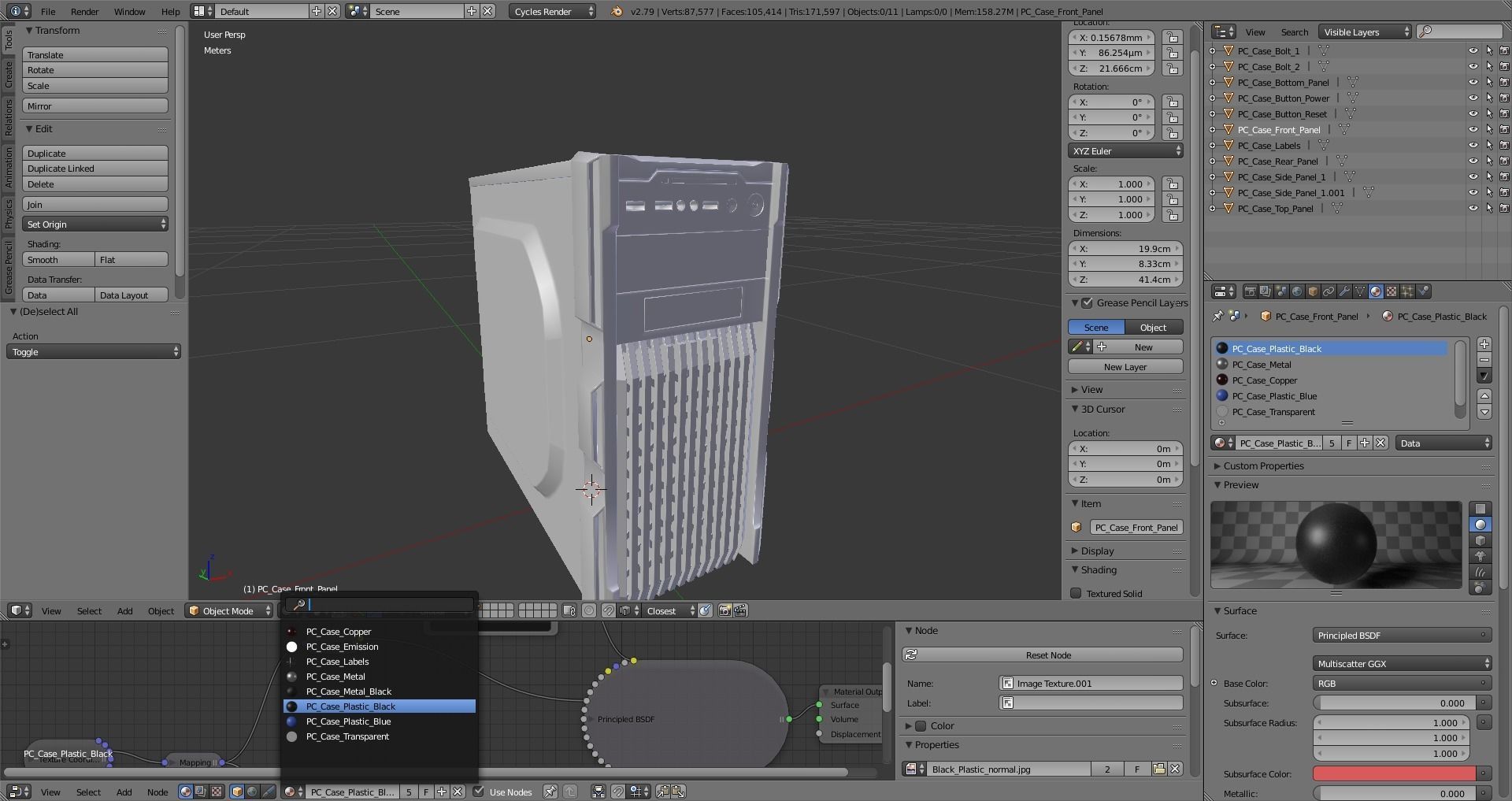Toggle renderability camera for PC_Case_Rear_Panel
The width and height of the screenshot is (1512, 801).
coord(1504,161)
